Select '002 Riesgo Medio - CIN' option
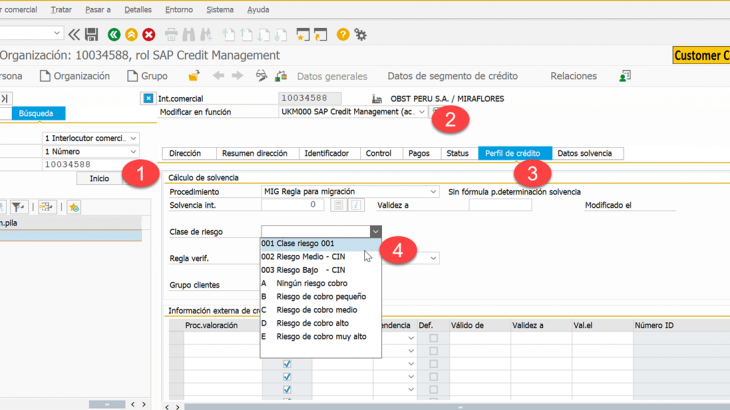Viewport: 730px width, 410px height. click(x=320, y=257)
